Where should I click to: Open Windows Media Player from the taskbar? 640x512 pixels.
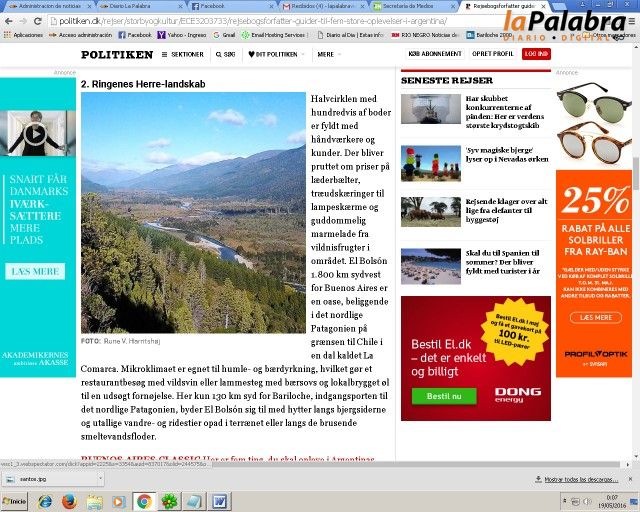[x=119, y=501]
